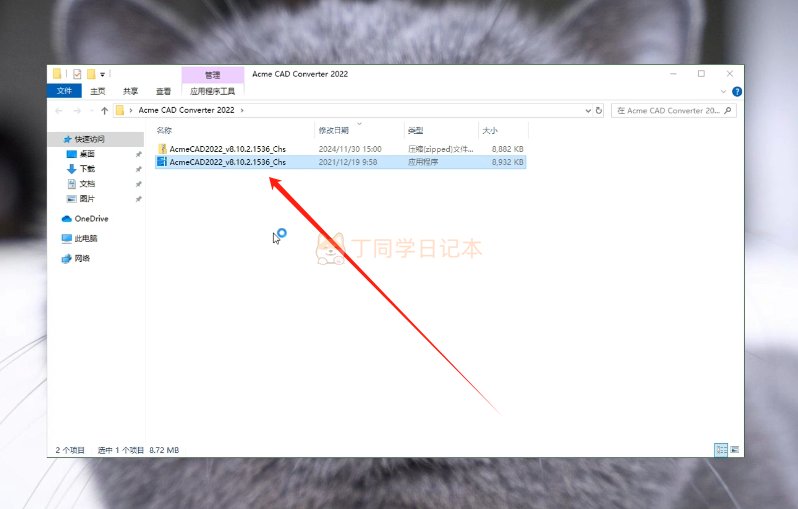Viewport: 798px width, 509px height.
Task: Open the 文件 menu tab
Action: [x=64, y=91]
